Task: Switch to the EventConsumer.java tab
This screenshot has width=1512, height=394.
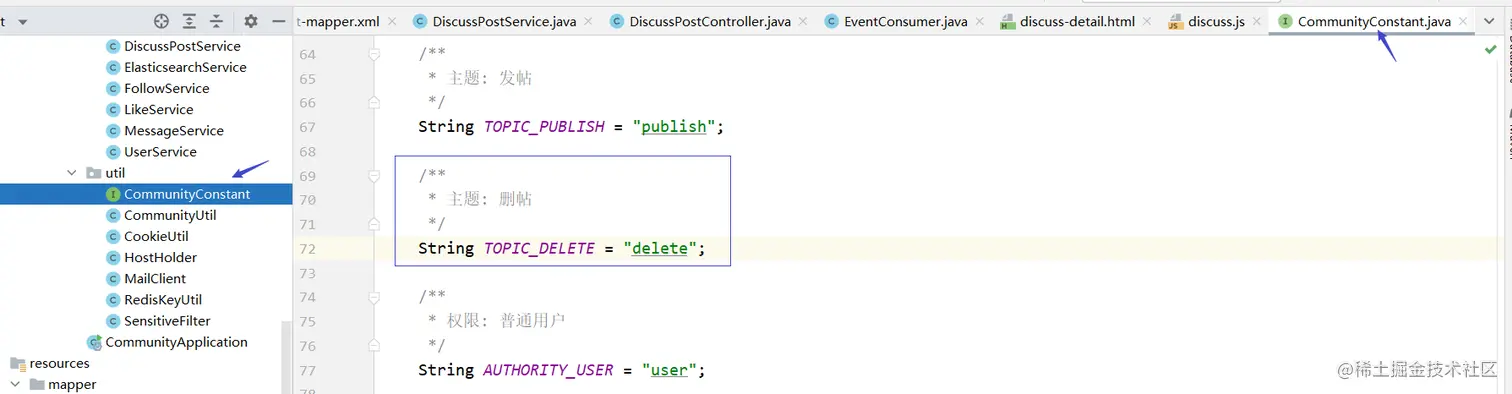Action: 905,21
